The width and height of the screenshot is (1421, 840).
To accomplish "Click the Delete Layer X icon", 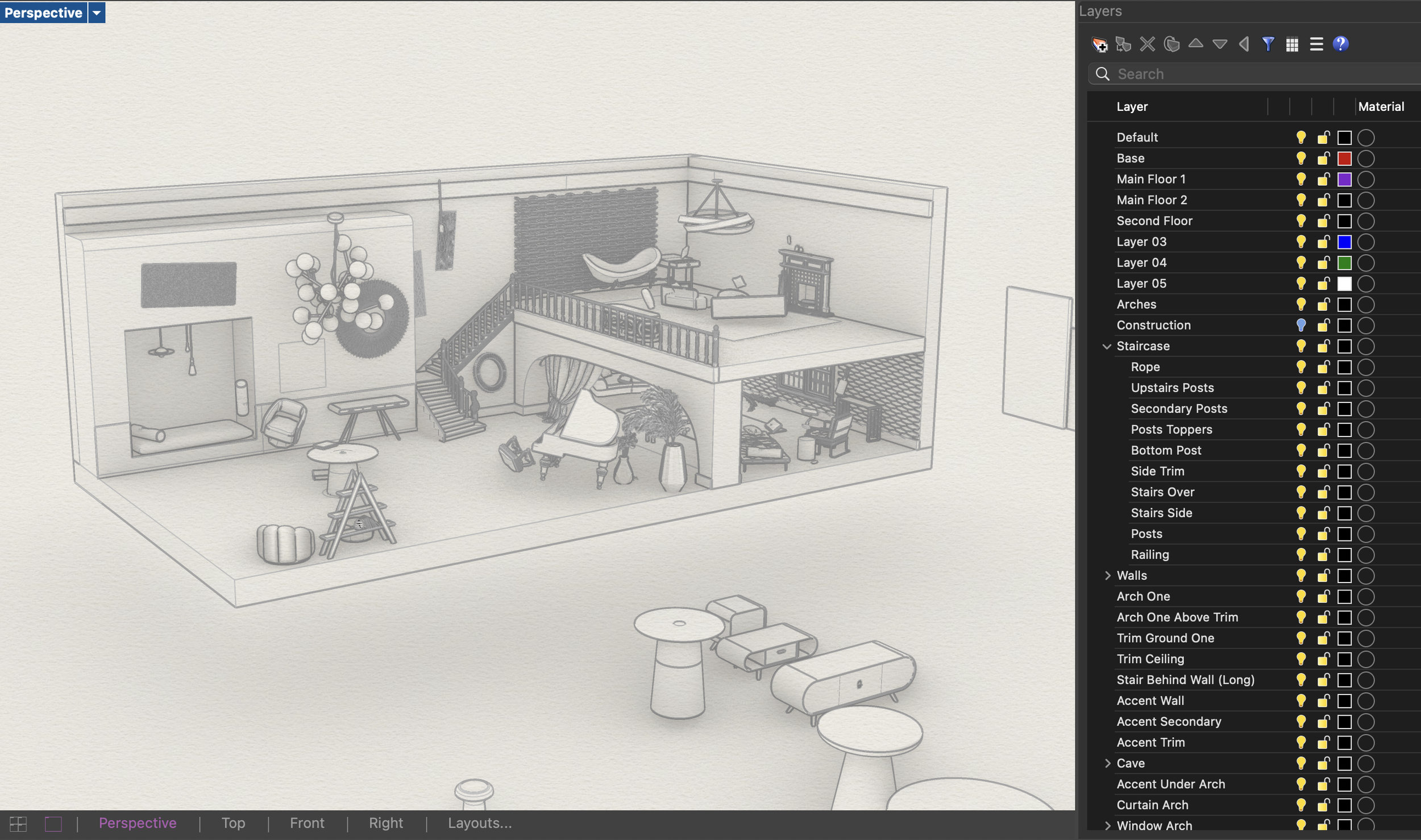I will (1147, 44).
